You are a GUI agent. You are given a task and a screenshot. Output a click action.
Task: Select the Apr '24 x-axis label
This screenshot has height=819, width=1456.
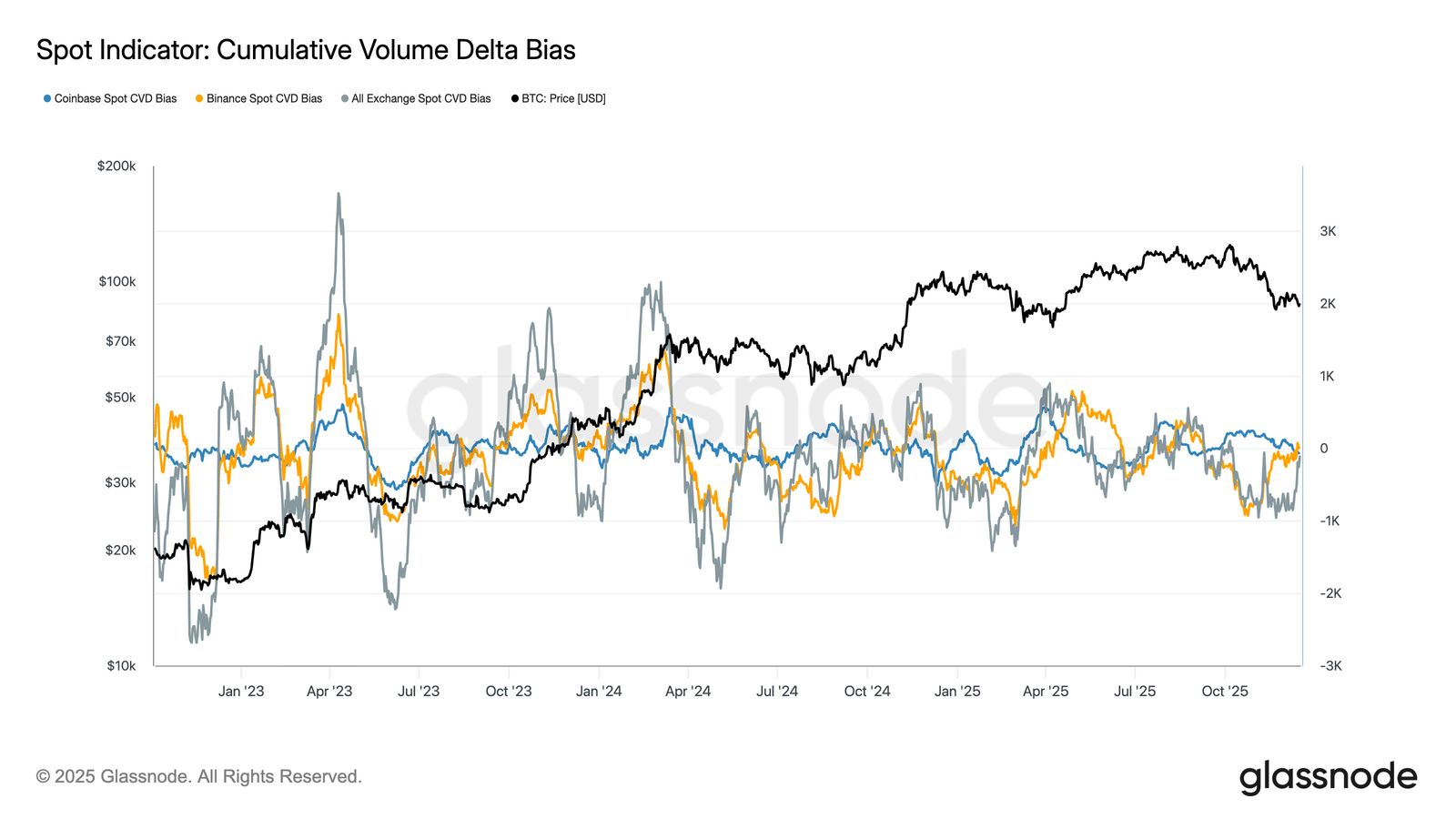(688, 692)
